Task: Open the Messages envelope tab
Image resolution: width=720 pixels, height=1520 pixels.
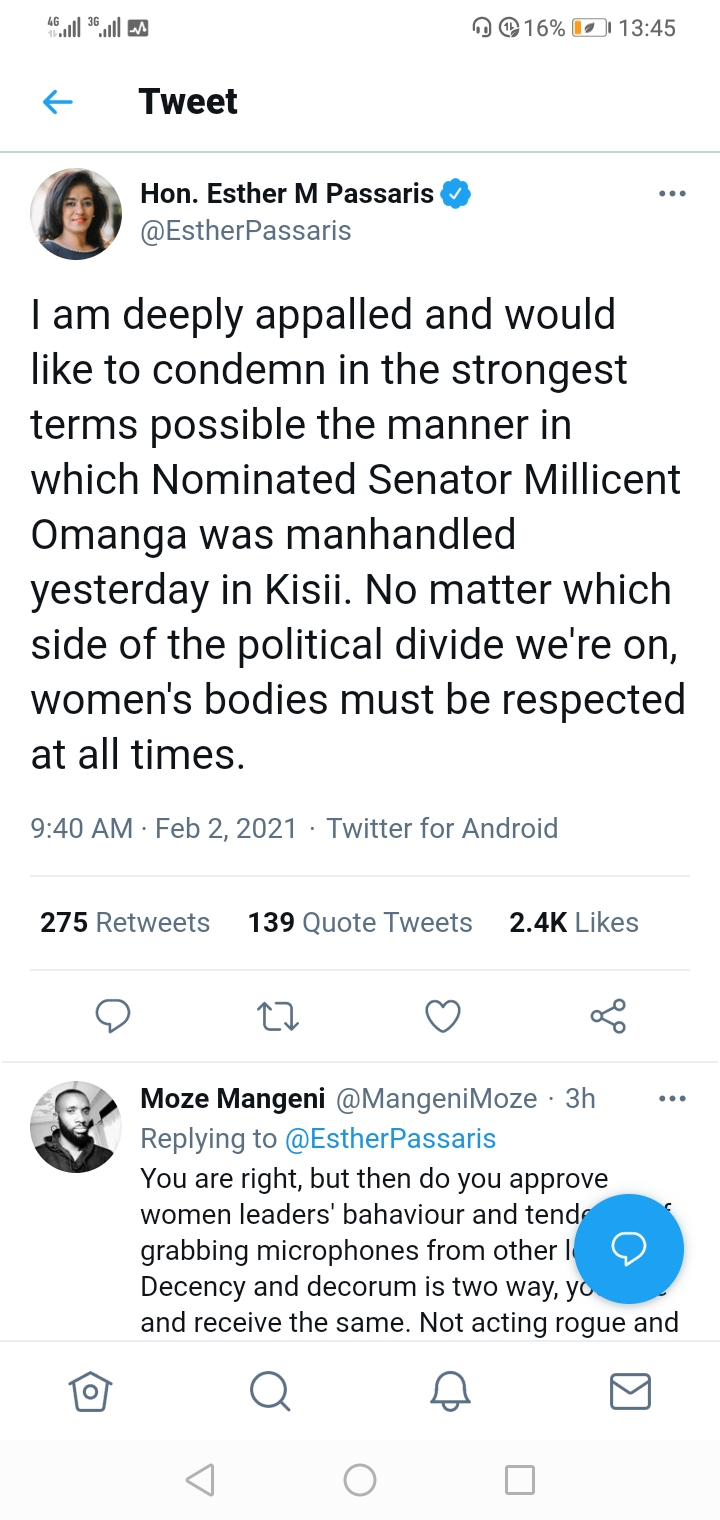Action: [630, 1390]
